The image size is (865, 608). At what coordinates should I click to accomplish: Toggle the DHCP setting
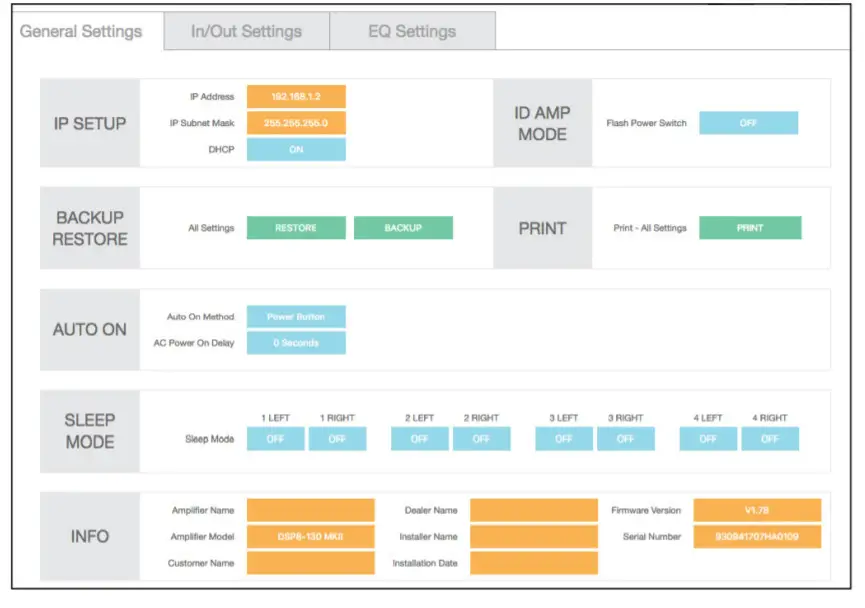(296, 149)
